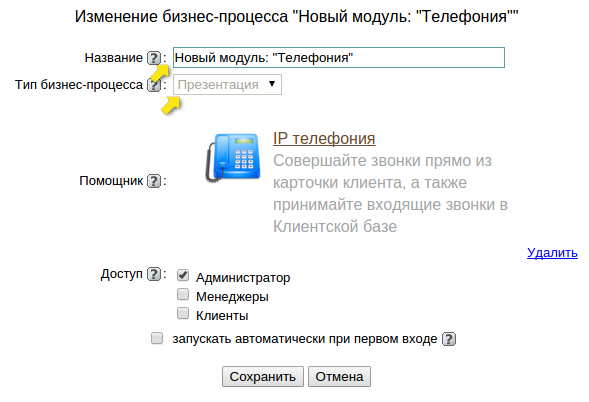The height and width of the screenshot is (402, 589).
Task: Click the help icon beside Название
Action: [x=154, y=58]
